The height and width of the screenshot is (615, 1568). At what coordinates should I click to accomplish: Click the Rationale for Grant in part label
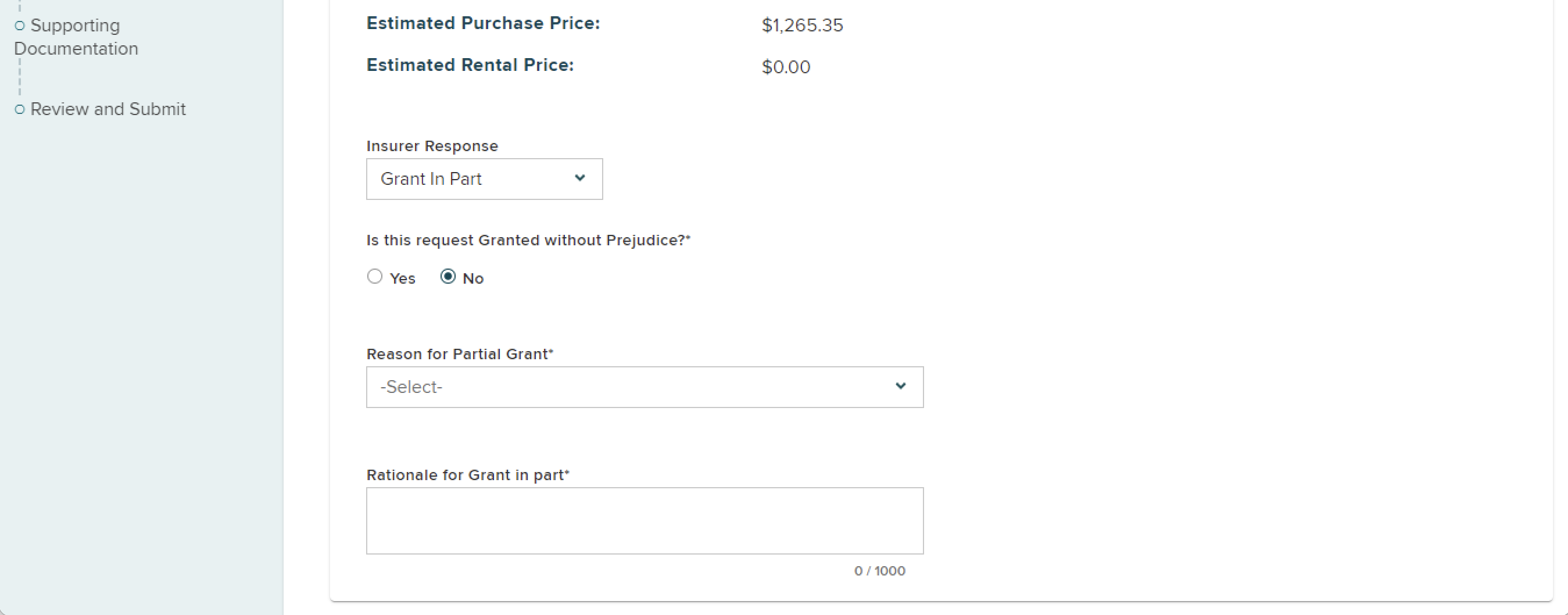[x=467, y=475]
